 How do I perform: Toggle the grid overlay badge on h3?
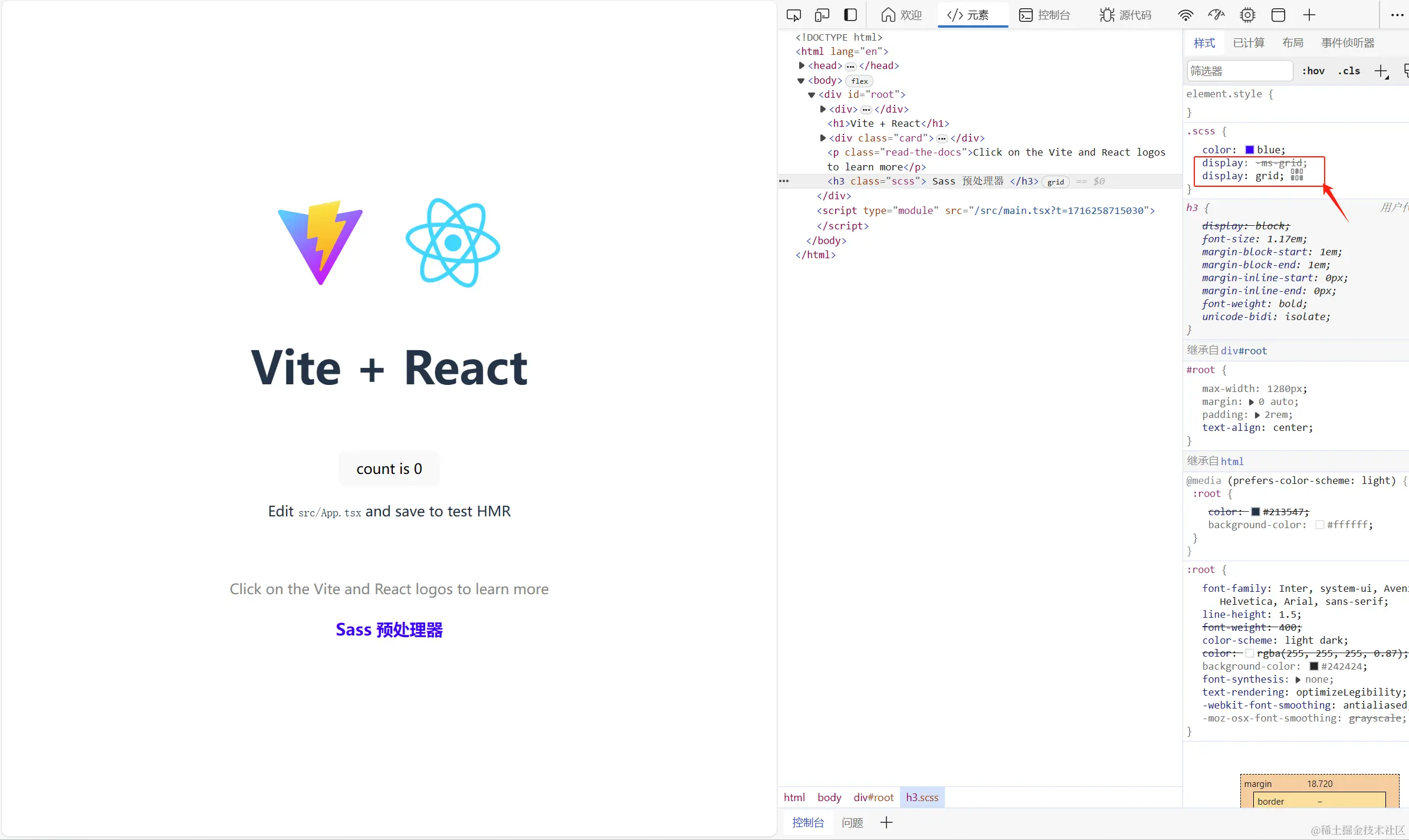(x=1056, y=182)
